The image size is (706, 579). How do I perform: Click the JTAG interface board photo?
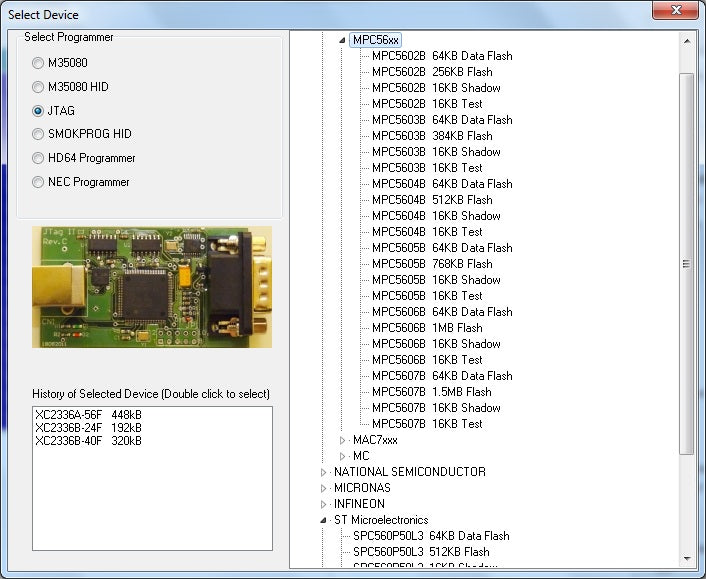tap(152, 287)
